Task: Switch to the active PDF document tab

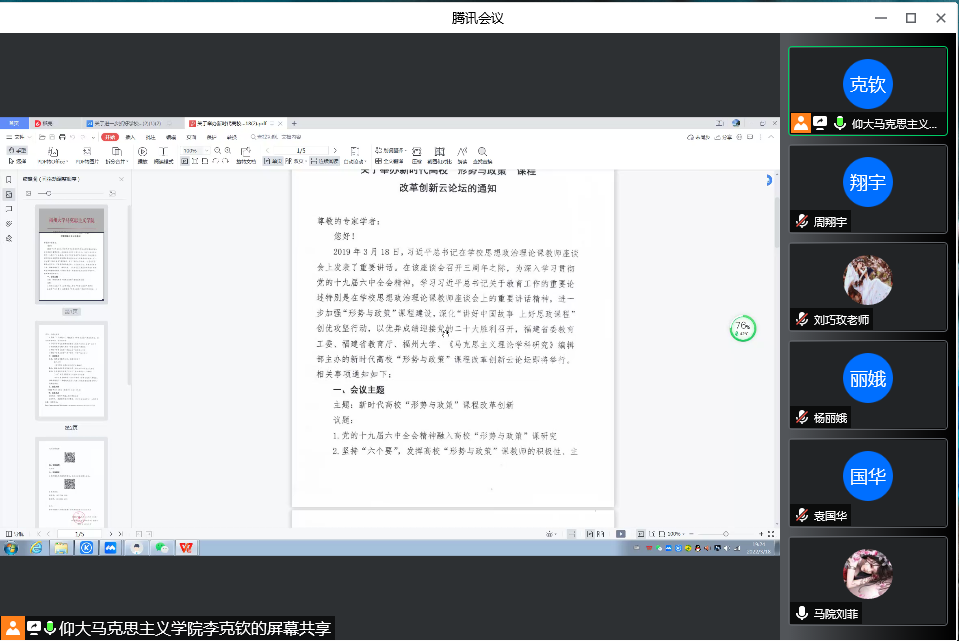Action: pos(235,123)
